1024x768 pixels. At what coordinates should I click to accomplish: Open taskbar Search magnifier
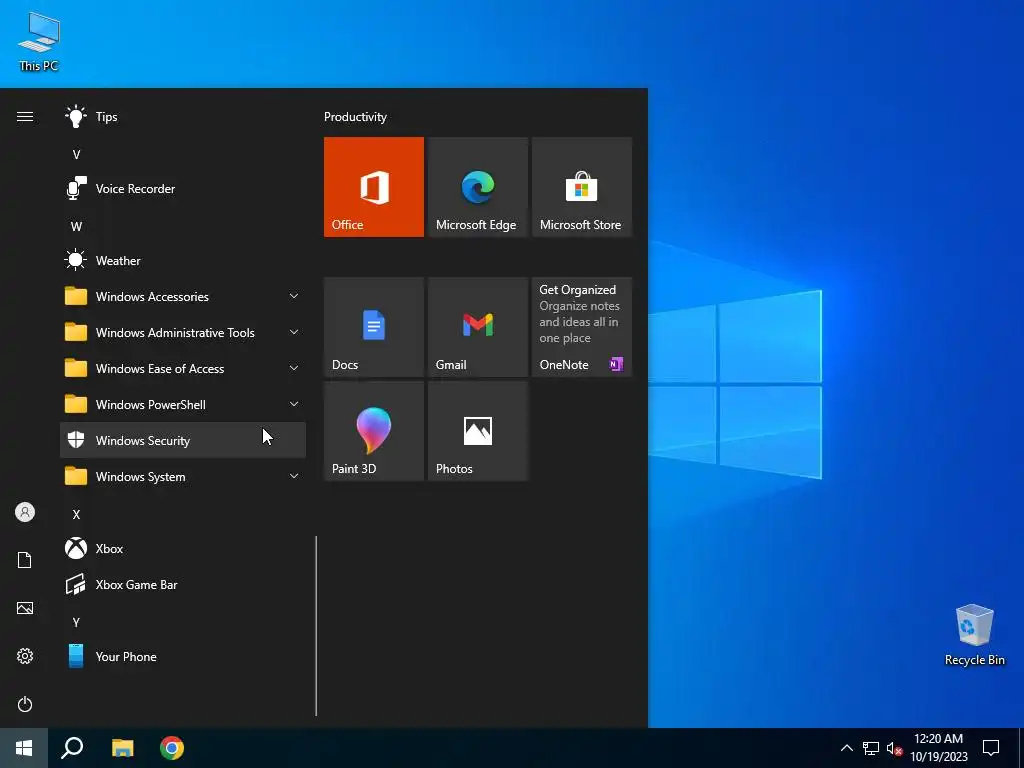click(x=72, y=748)
